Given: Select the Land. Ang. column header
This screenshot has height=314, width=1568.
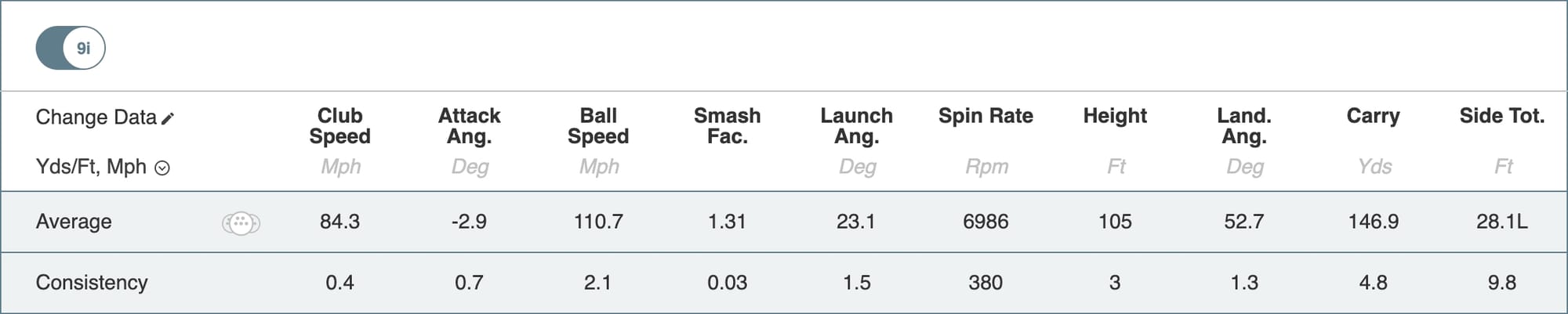Looking at the screenshot, I should [x=1244, y=126].
